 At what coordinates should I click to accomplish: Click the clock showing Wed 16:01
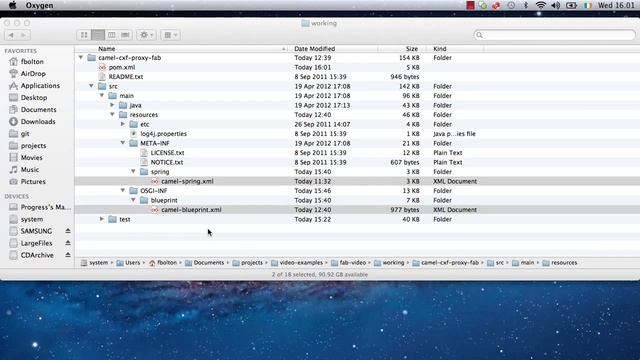(616, 5)
